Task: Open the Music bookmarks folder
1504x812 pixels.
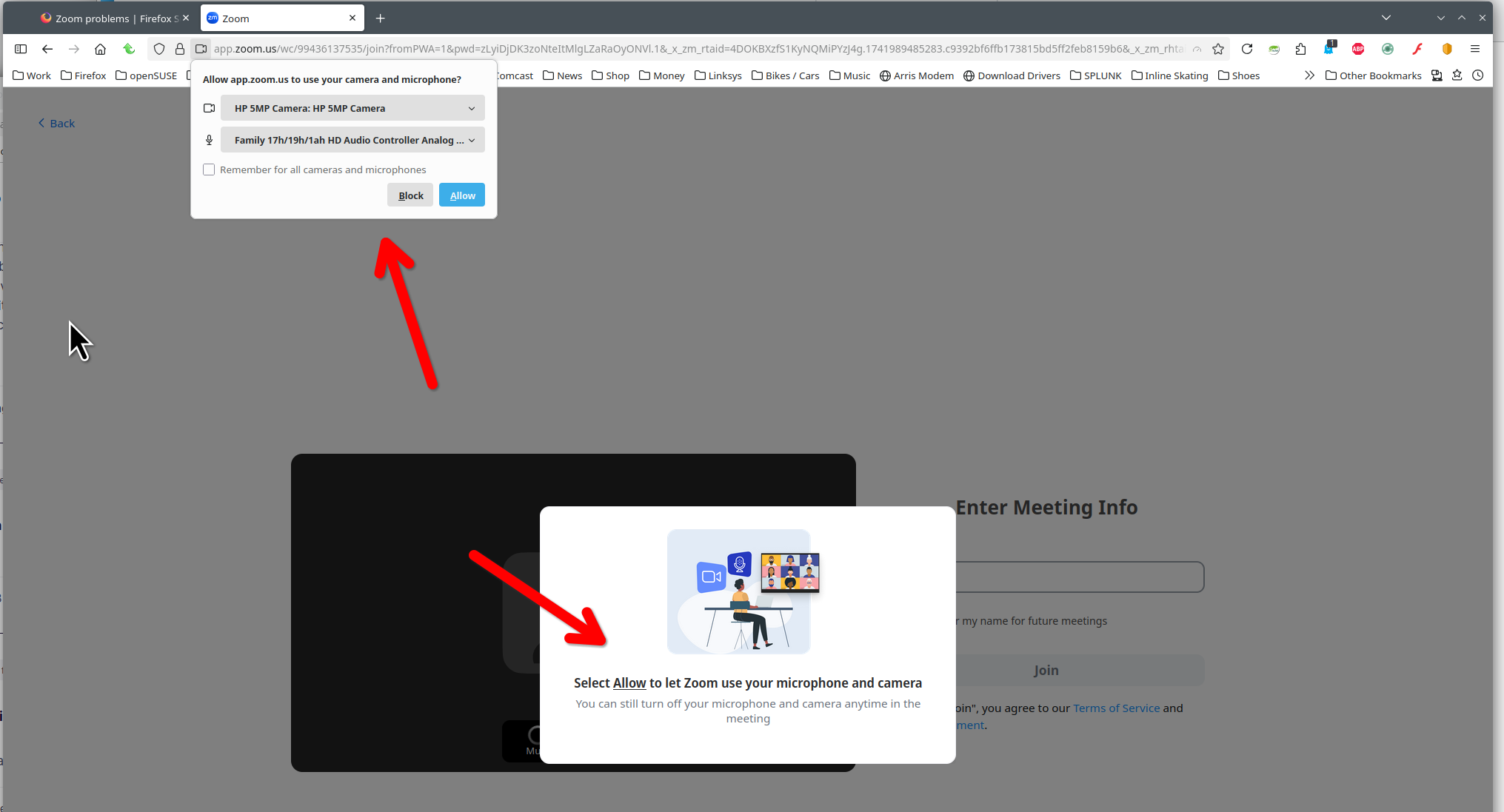Action: pos(849,76)
